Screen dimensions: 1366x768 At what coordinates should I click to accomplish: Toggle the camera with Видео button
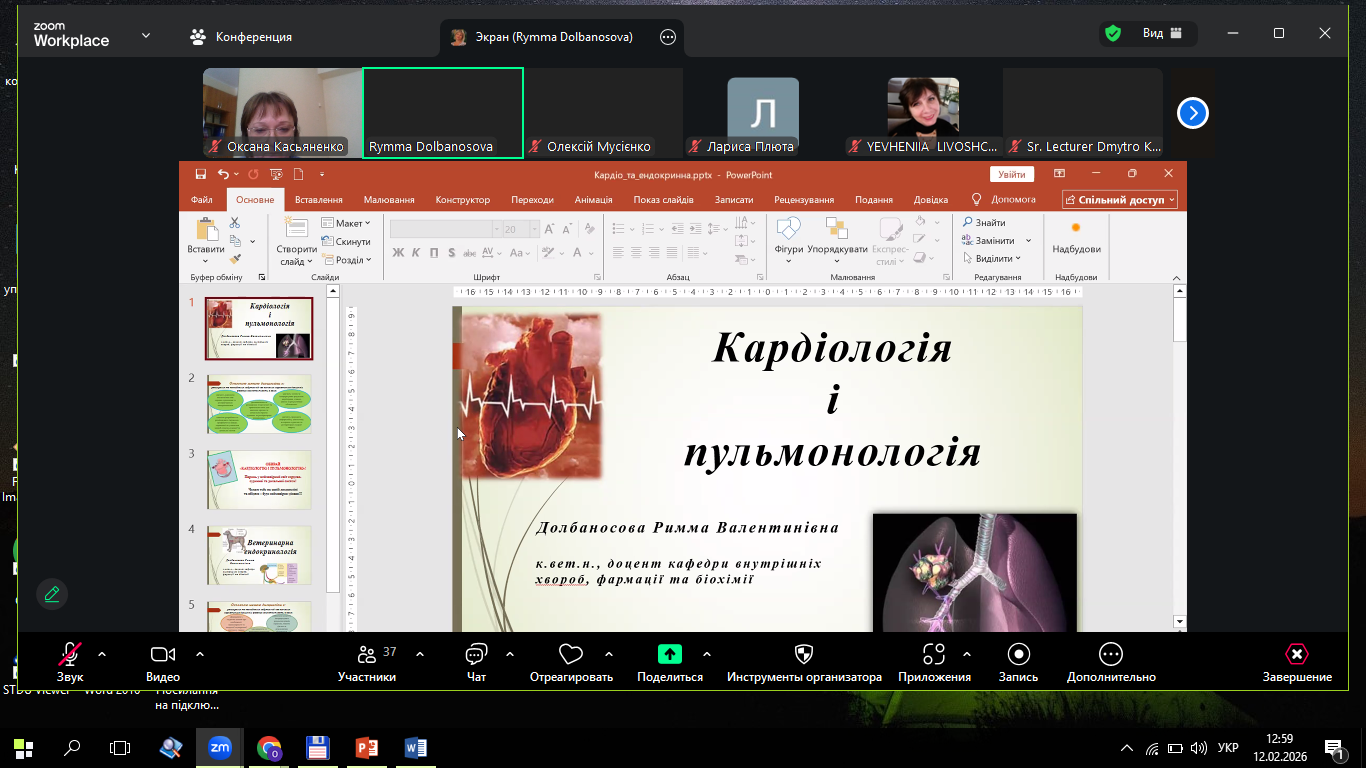click(163, 655)
